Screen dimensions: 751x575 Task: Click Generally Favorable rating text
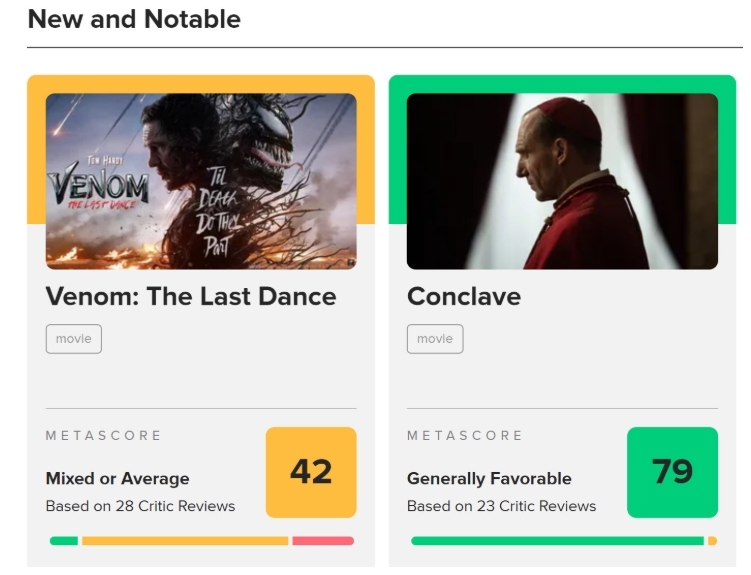click(489, 478)
